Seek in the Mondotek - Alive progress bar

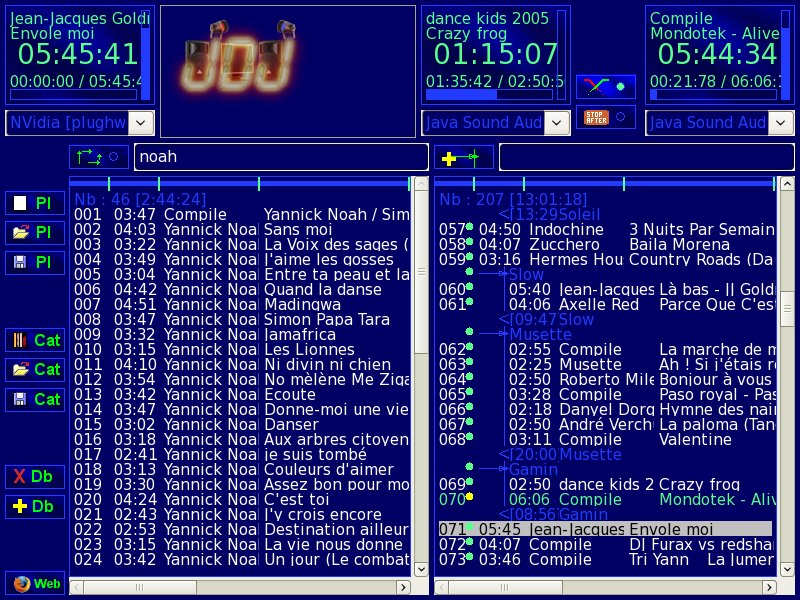point(713,94)
